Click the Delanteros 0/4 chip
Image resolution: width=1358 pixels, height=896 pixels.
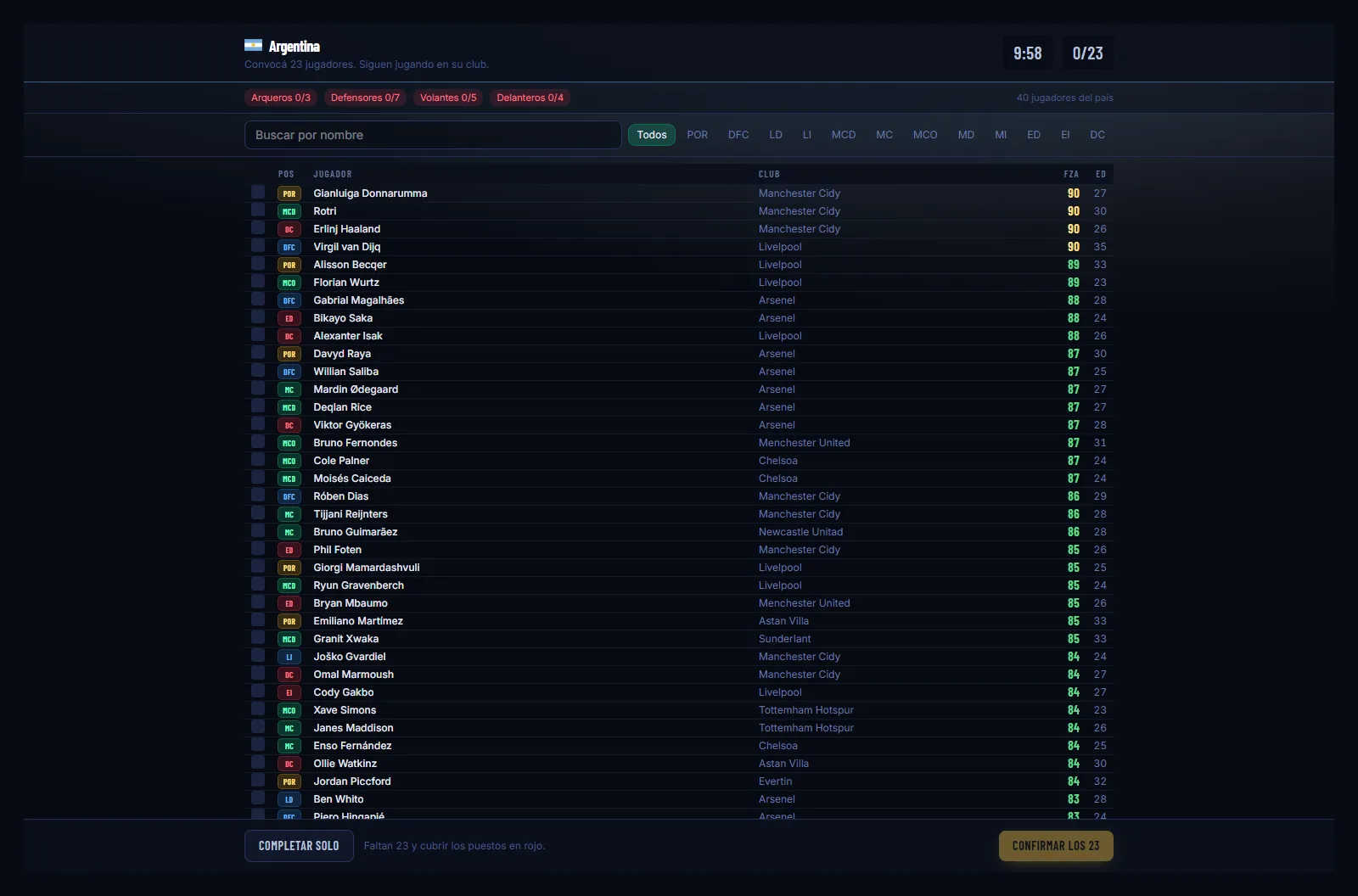tap(530, 98)
